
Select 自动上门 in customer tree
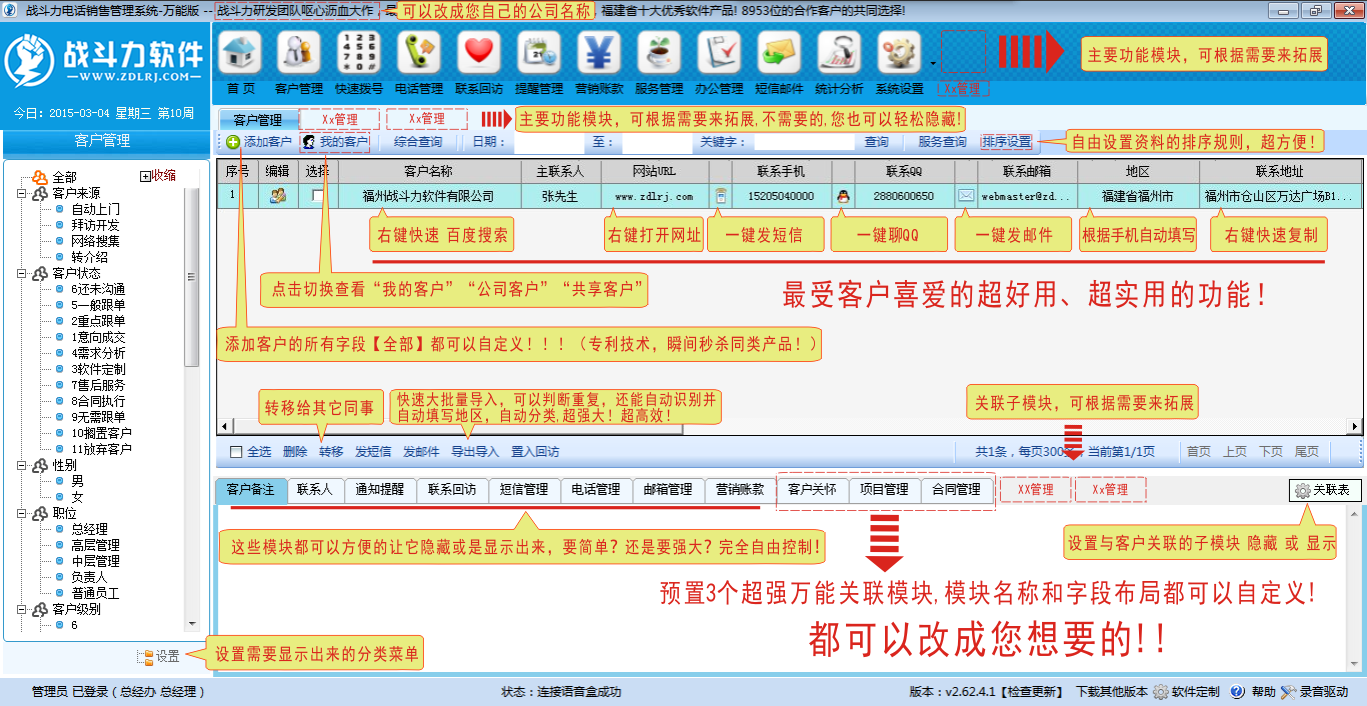(x=95, y=209)
